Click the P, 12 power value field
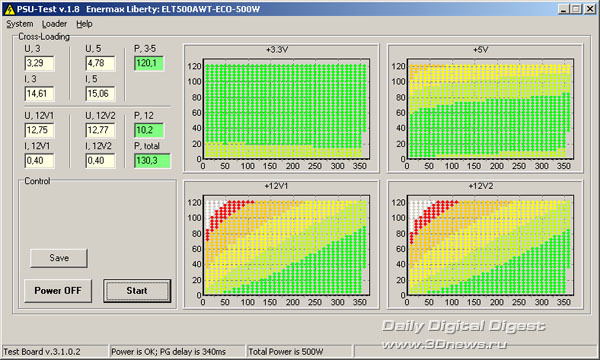The image size is (600, 360). [x=149, y=130]
